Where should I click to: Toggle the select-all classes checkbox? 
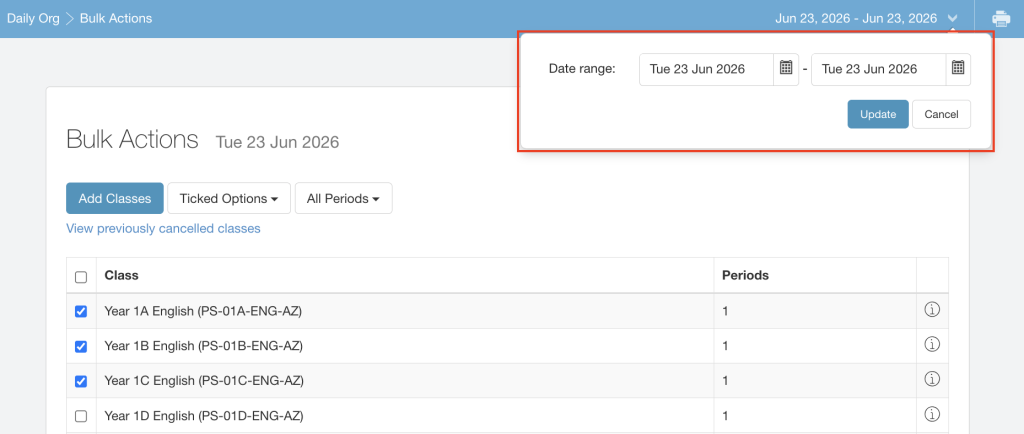[81, 277]
